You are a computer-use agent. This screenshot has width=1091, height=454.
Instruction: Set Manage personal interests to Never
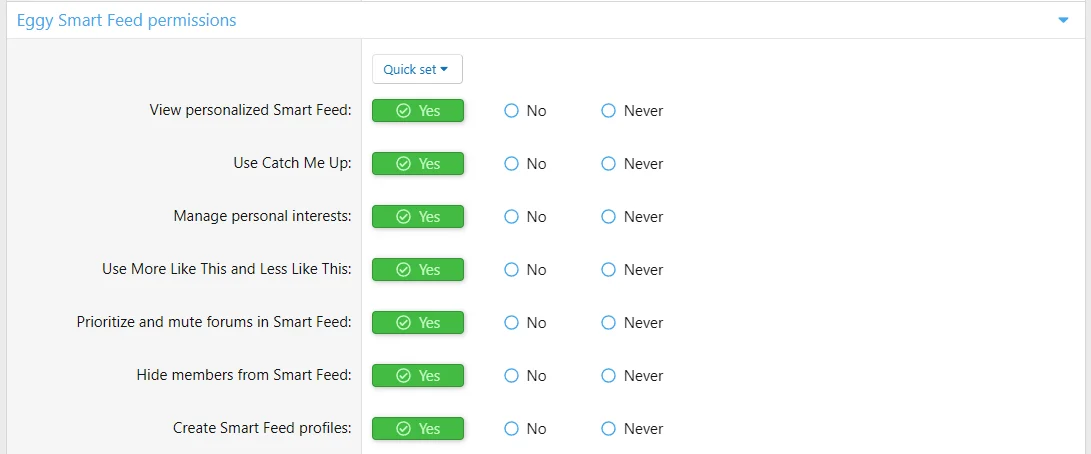[632, 217]
